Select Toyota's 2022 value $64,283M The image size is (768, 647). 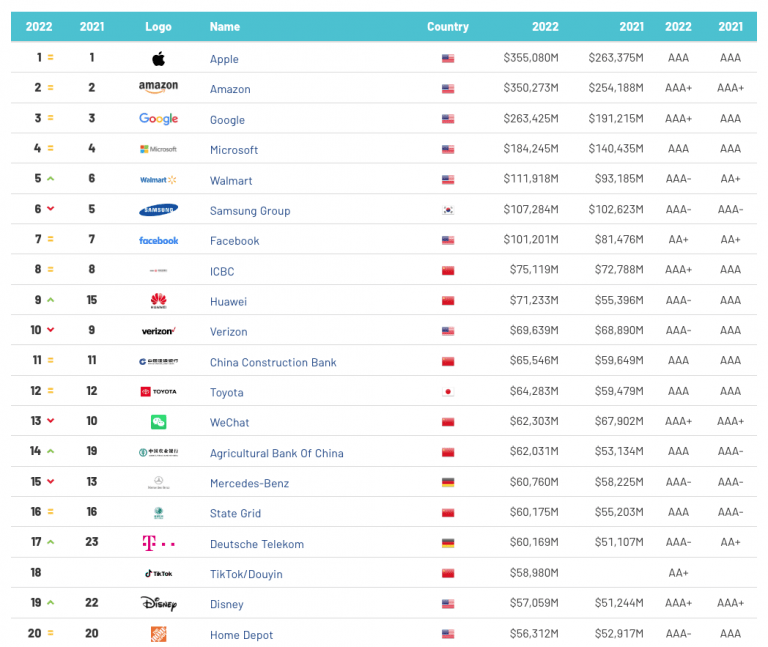pyautogui.click(x=534, y=391)
